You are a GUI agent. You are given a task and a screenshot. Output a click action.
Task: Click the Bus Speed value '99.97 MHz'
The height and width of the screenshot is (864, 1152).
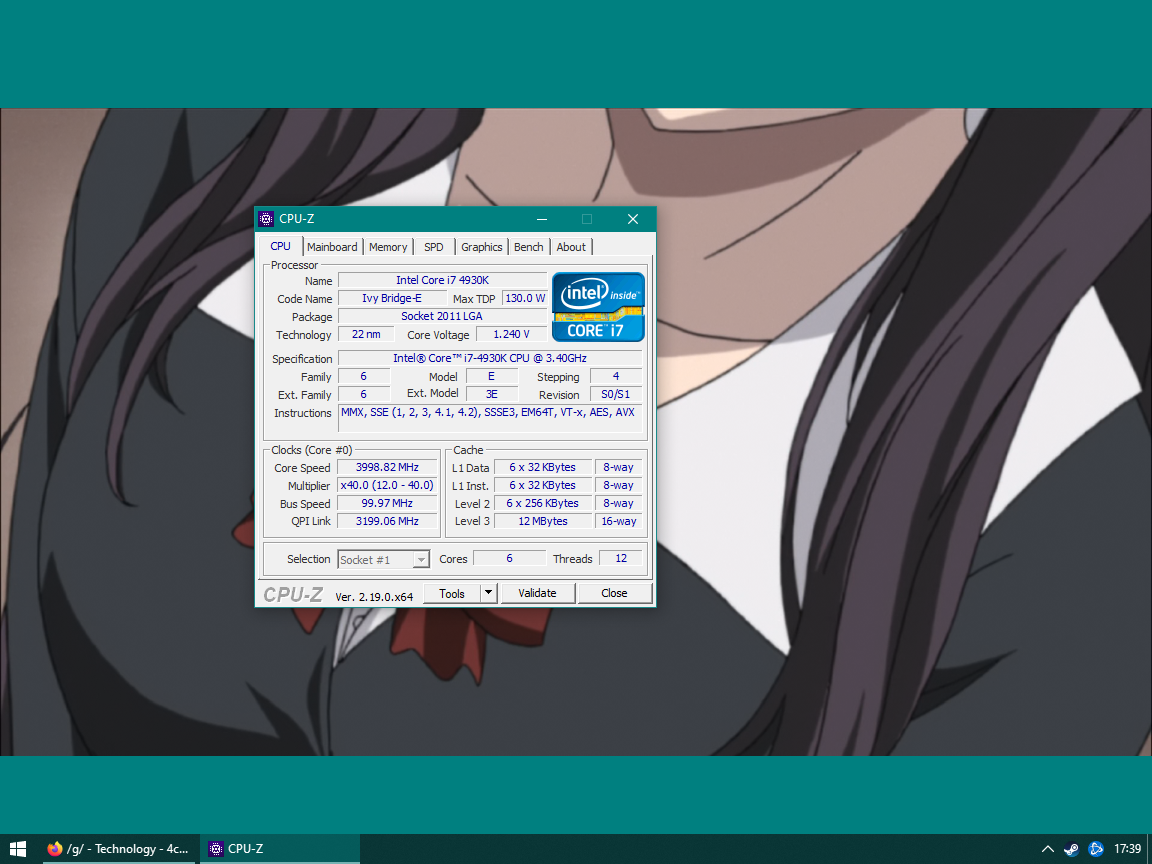tap(387, 503)
